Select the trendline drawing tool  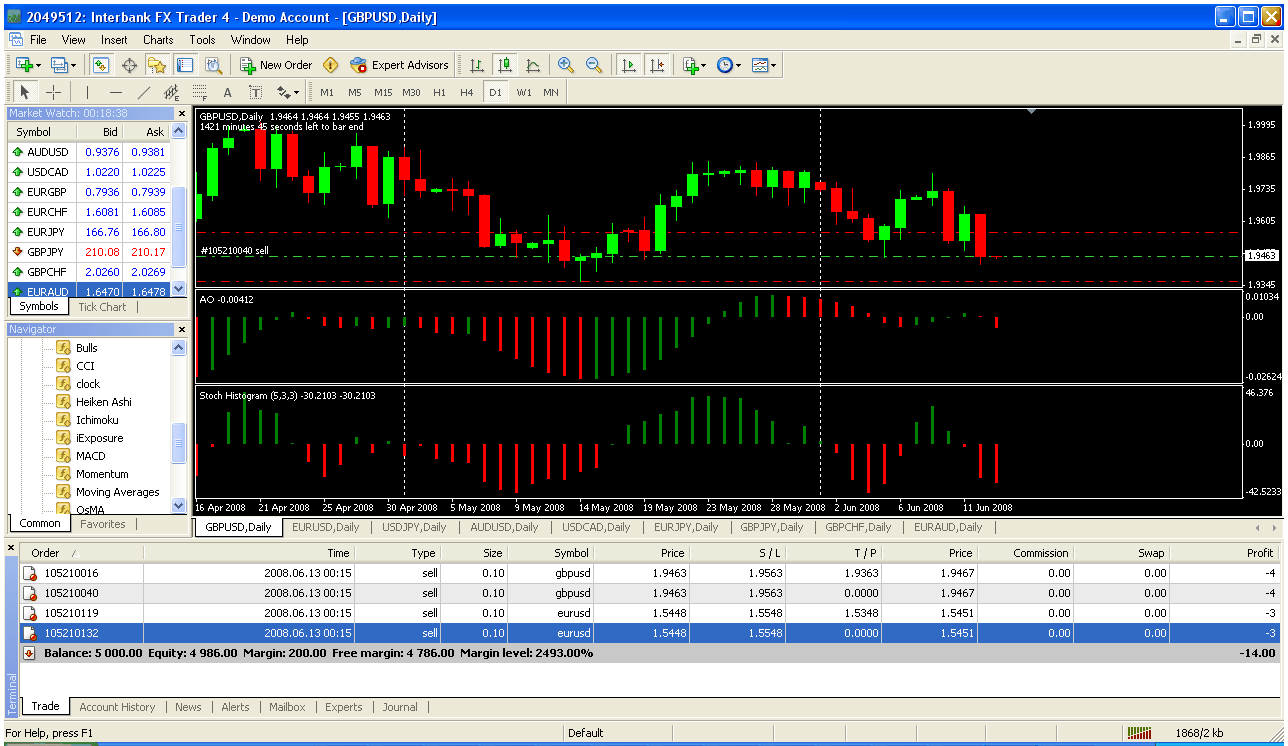[144, 92]
